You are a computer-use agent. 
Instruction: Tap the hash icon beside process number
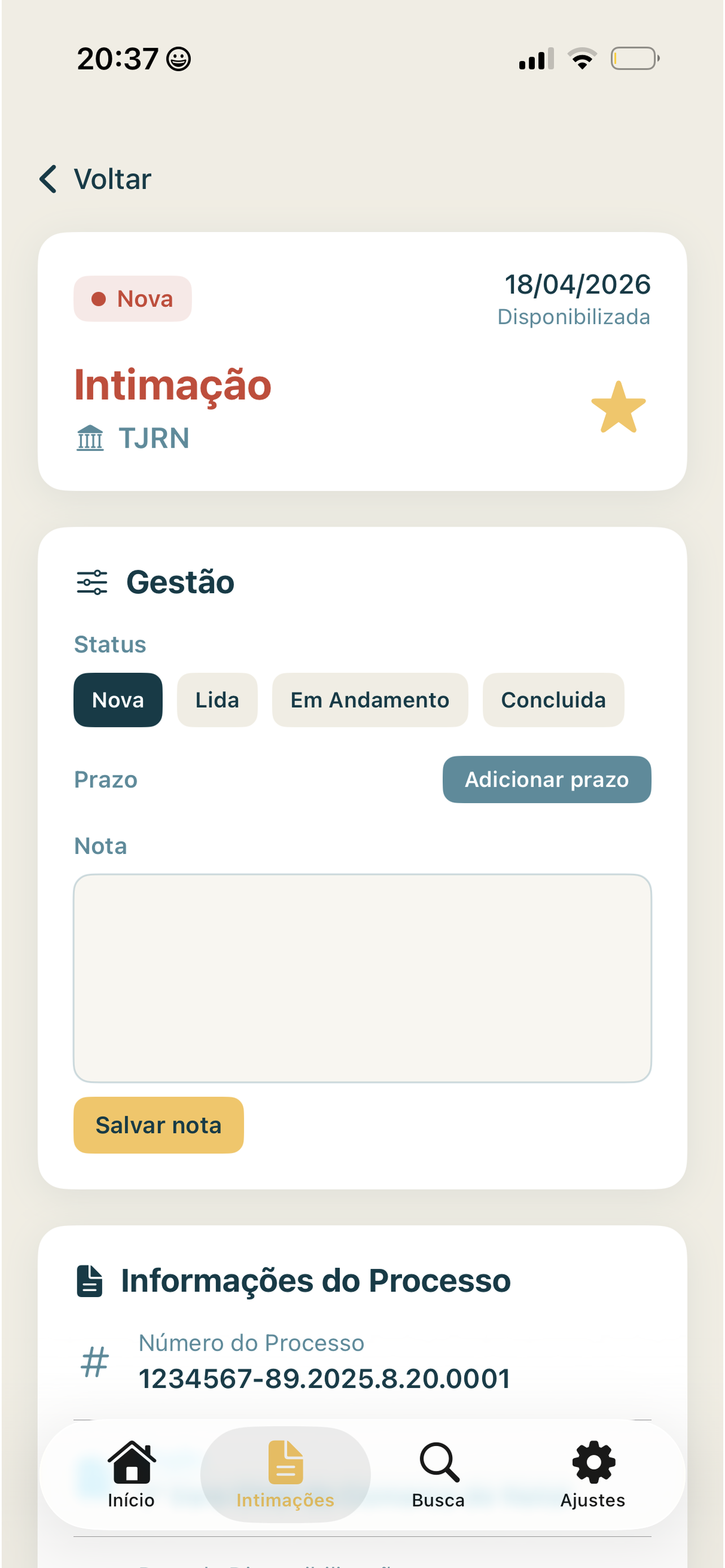pyautogui.click(x=95, y=1361)
